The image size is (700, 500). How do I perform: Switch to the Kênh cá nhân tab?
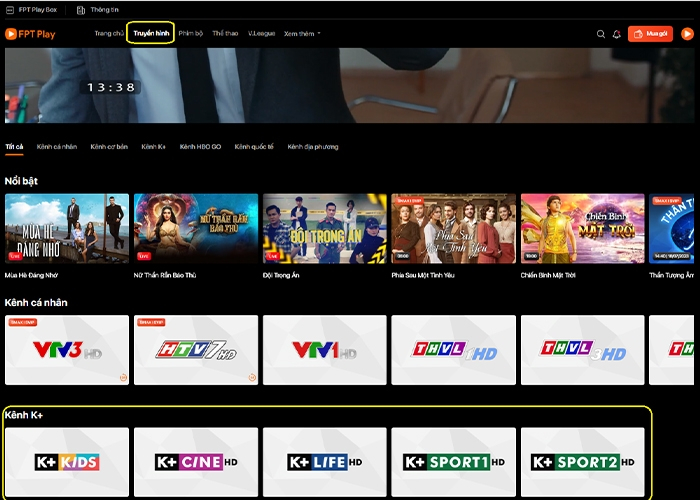pos(57,147)
